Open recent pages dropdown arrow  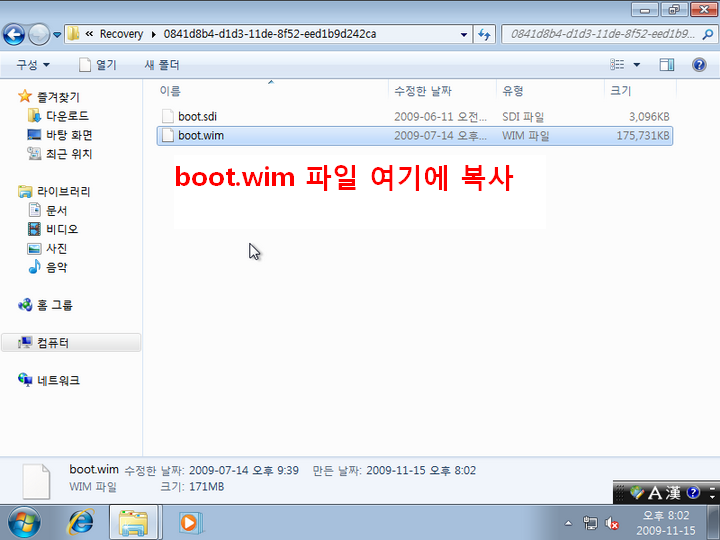coord(57,34)
